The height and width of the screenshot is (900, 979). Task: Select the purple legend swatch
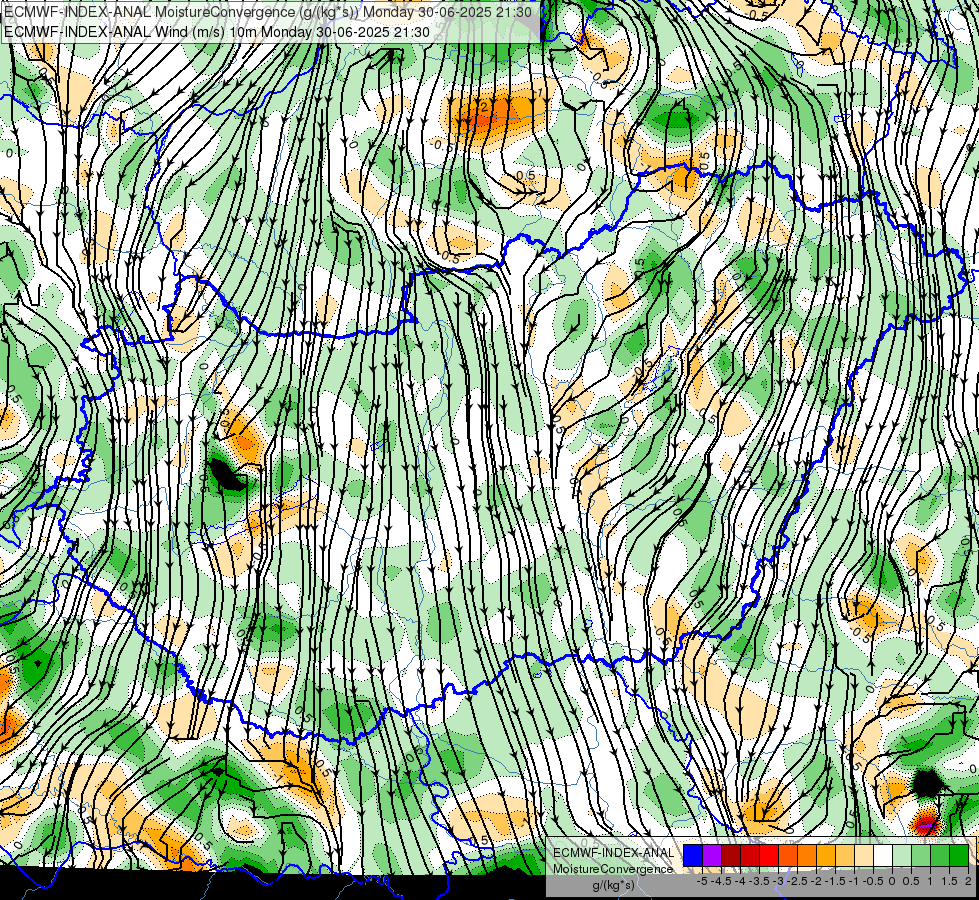tap(712, 855)
